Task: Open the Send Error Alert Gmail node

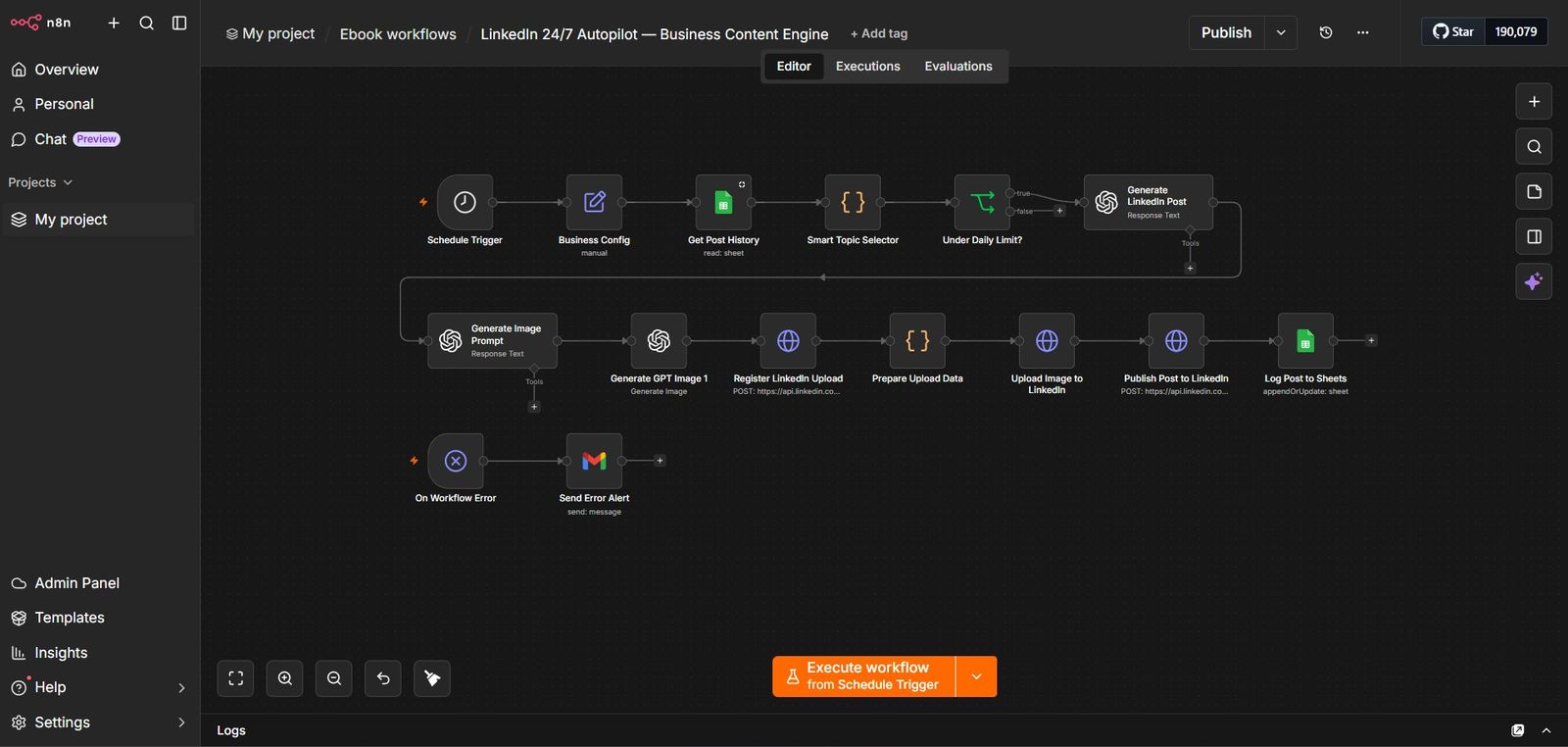Action: point(594,461)
